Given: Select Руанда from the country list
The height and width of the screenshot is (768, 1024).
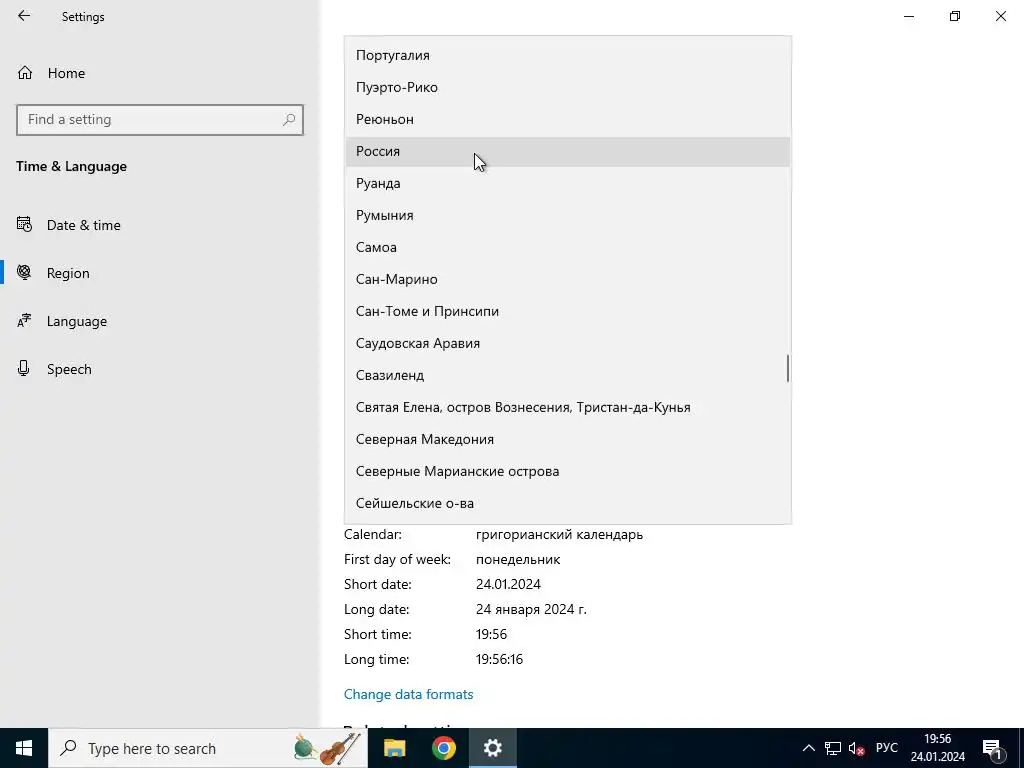Looking at the screenshot, I should pos(568,184).
